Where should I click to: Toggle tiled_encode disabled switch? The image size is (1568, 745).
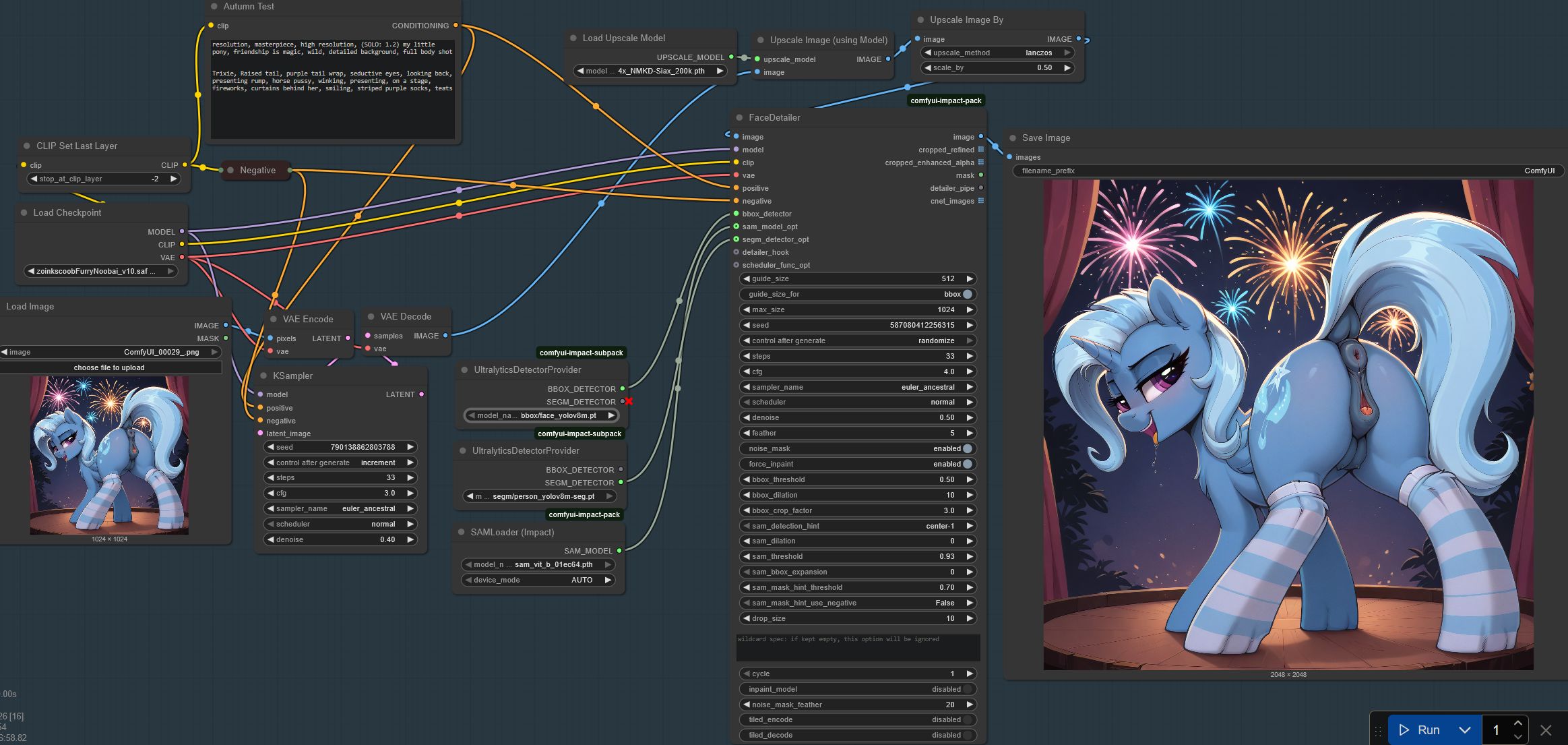click(x=968, y=720)
